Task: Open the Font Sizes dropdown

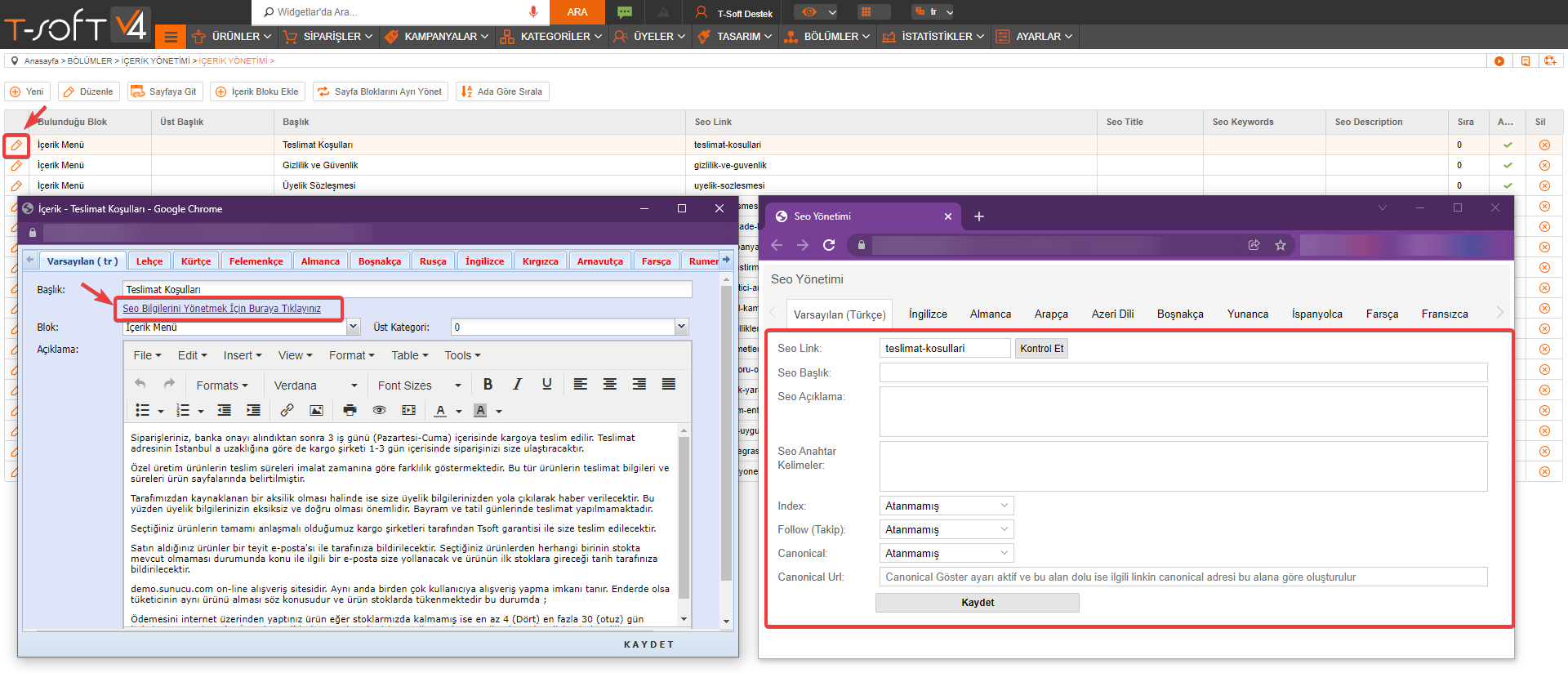Action: click(419, 386)
